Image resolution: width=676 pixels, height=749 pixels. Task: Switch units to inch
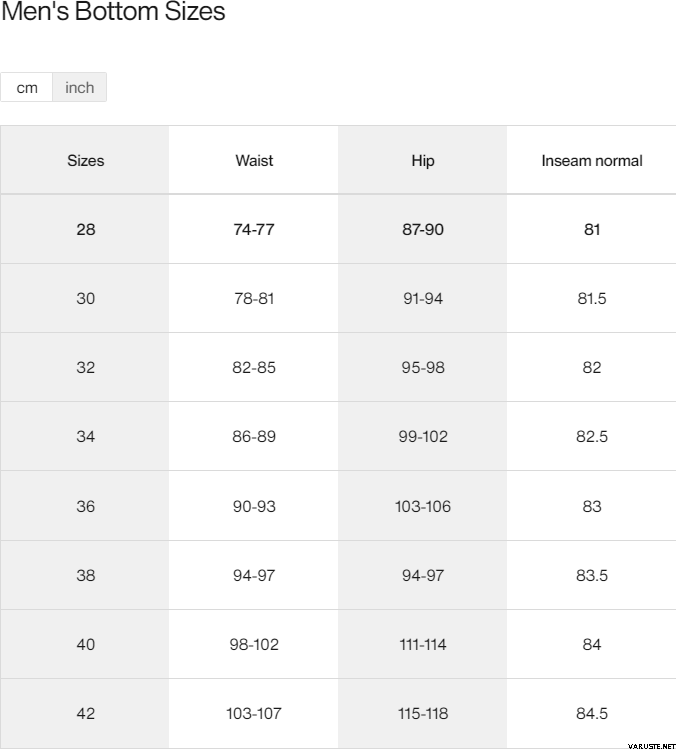(x=79, y=88)
